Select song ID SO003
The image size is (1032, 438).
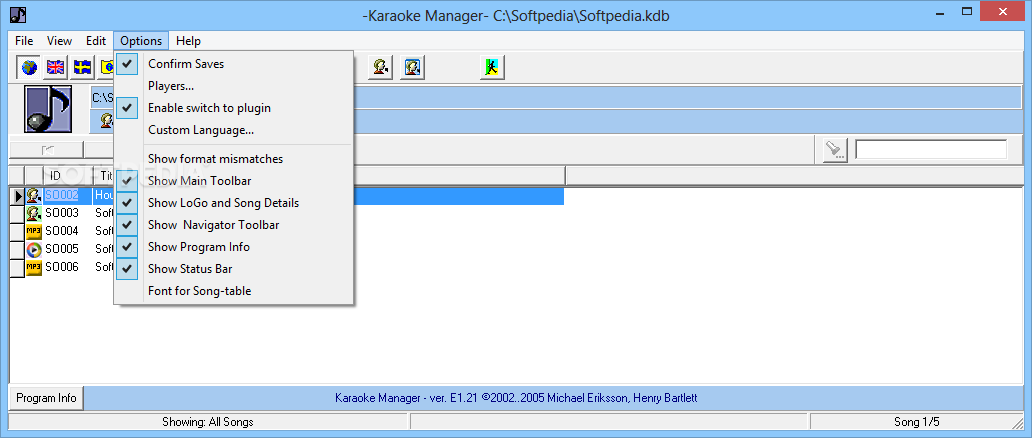[x=62, y=213]
